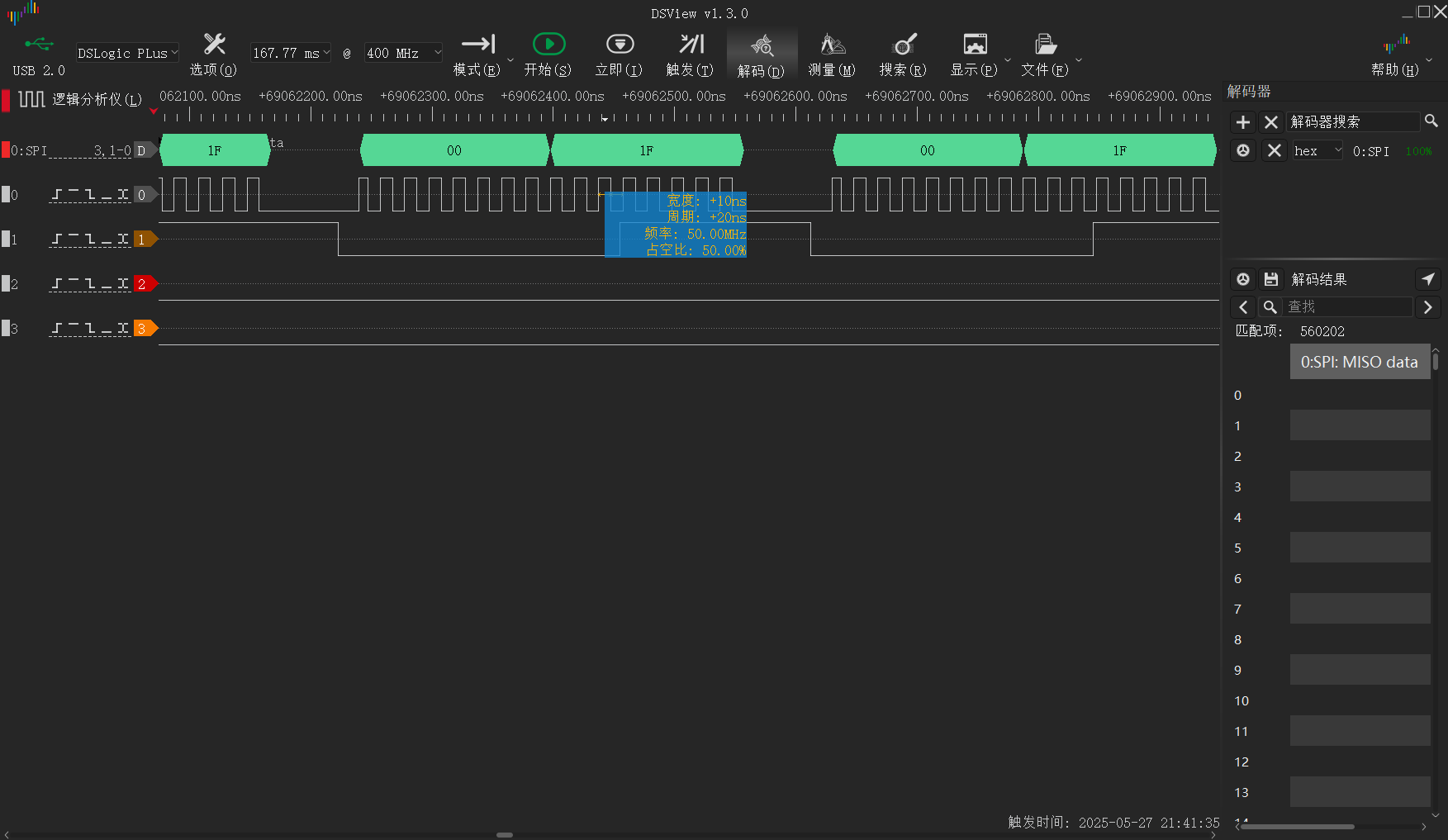This screenshot has width=1448, height=840.
Task: Toggle the Decode (解码) panel icon
Action: 762,45
